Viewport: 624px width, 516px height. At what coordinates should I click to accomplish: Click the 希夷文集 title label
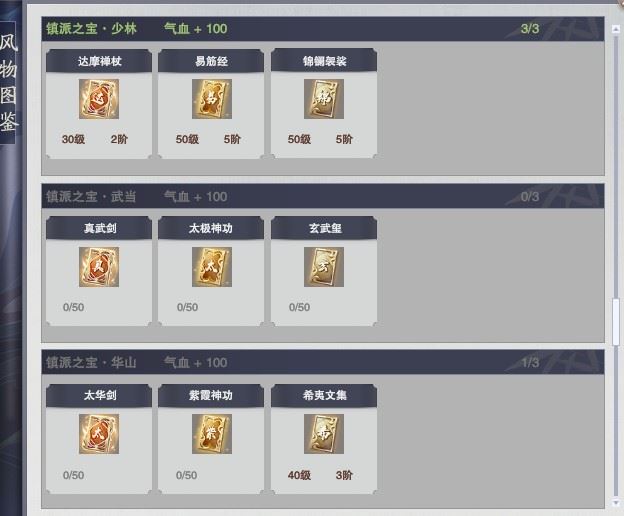pyautogui.click(x=324, y=395)
